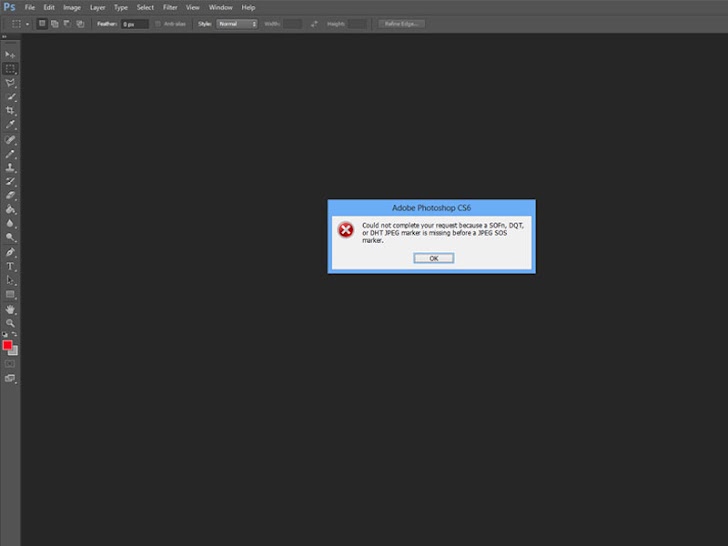Screen dimensions: 728x546
Task: Select the Clone Stamp tool
Action: (10, 168)
